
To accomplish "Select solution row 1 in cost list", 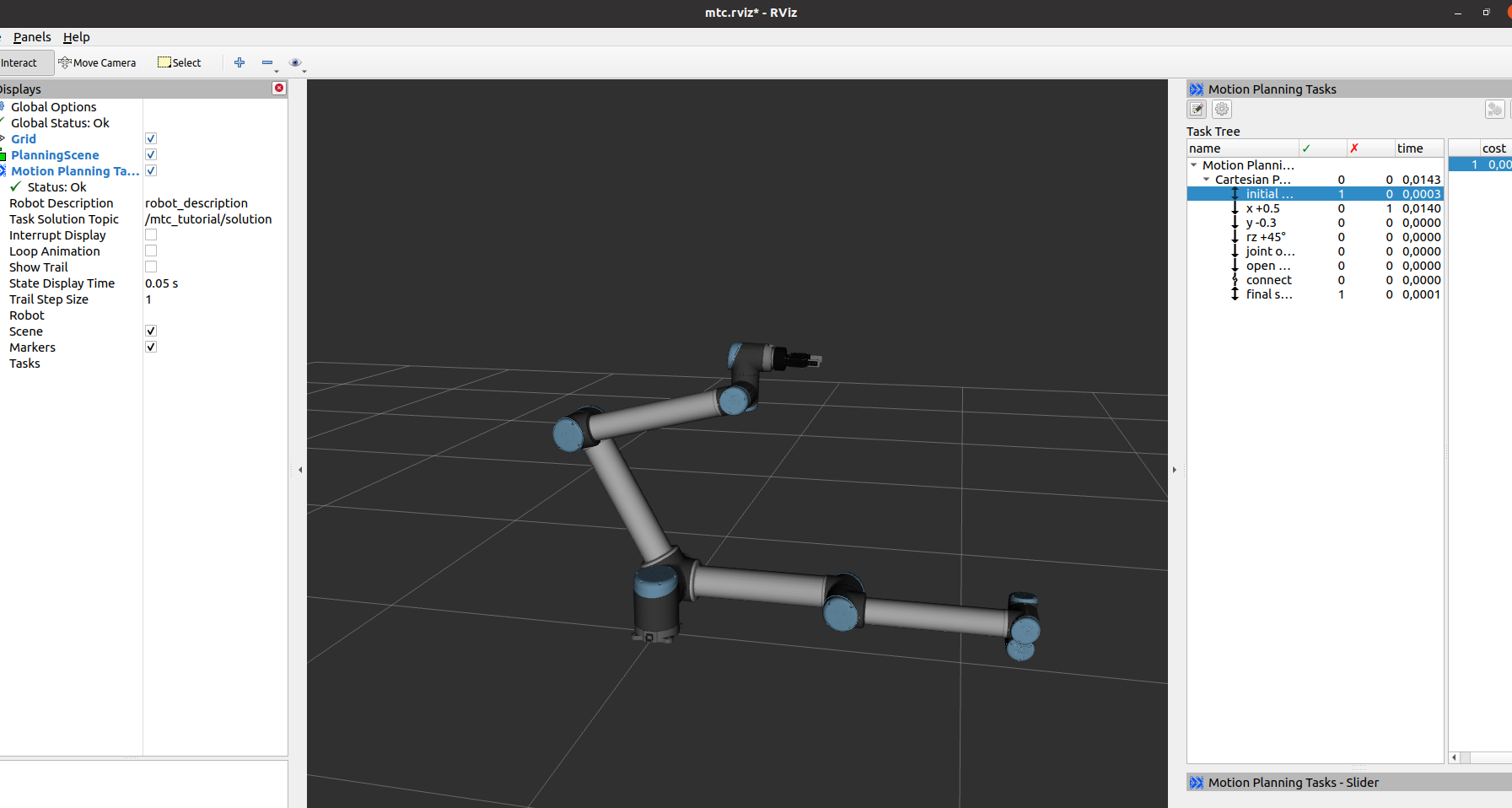I will click(1480, 164).
